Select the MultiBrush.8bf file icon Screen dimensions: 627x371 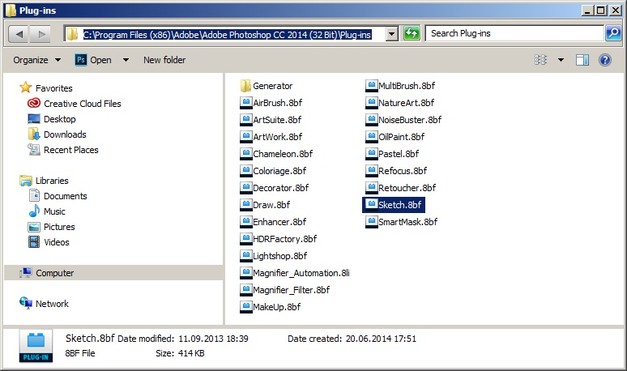[x=371, y=86]
